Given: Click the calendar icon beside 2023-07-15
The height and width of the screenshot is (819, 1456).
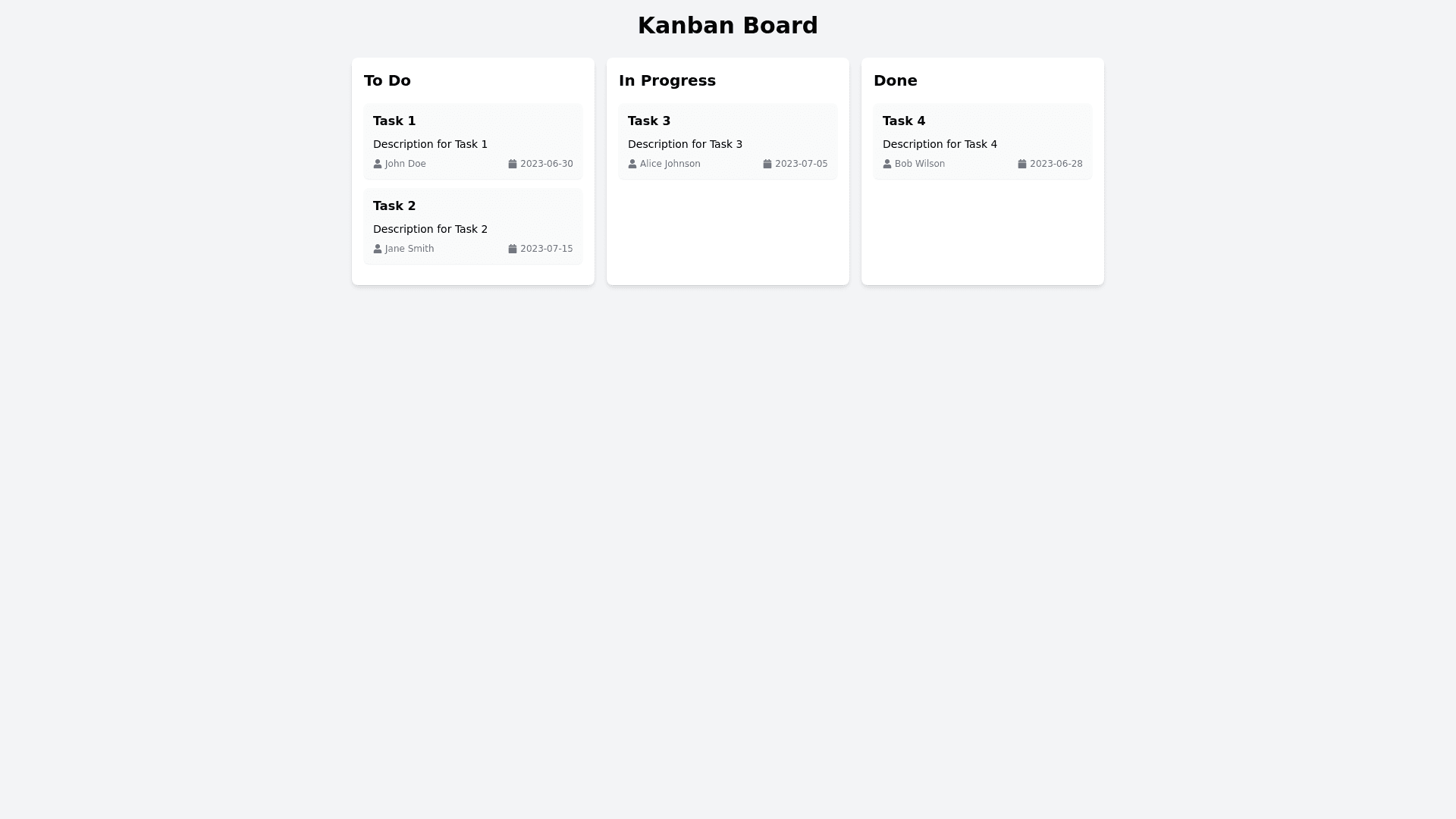Looking at the screenshot, I should tap(513, 249).
